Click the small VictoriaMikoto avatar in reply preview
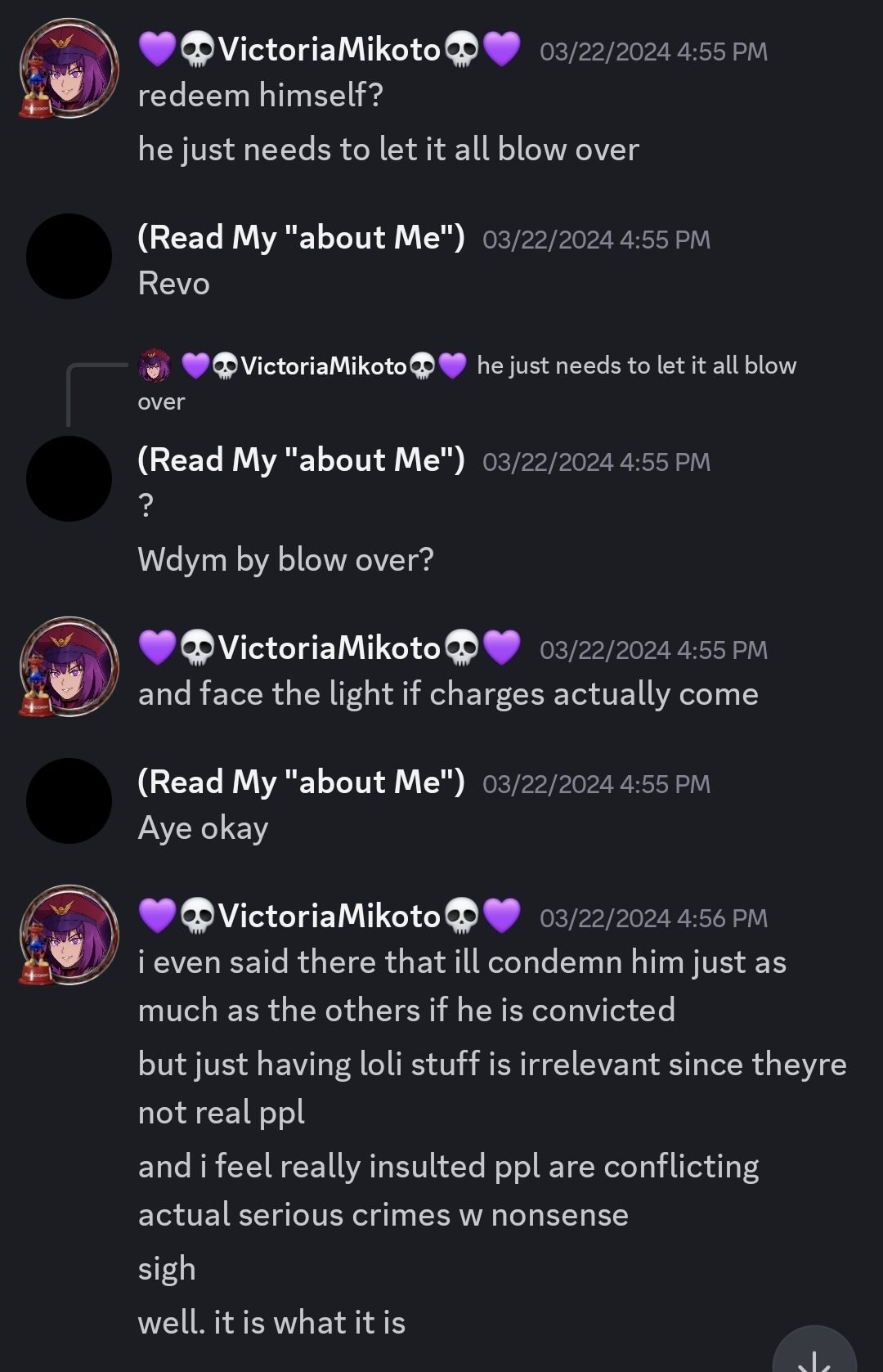The image size is (883, 1372). (x=155, y=365)
